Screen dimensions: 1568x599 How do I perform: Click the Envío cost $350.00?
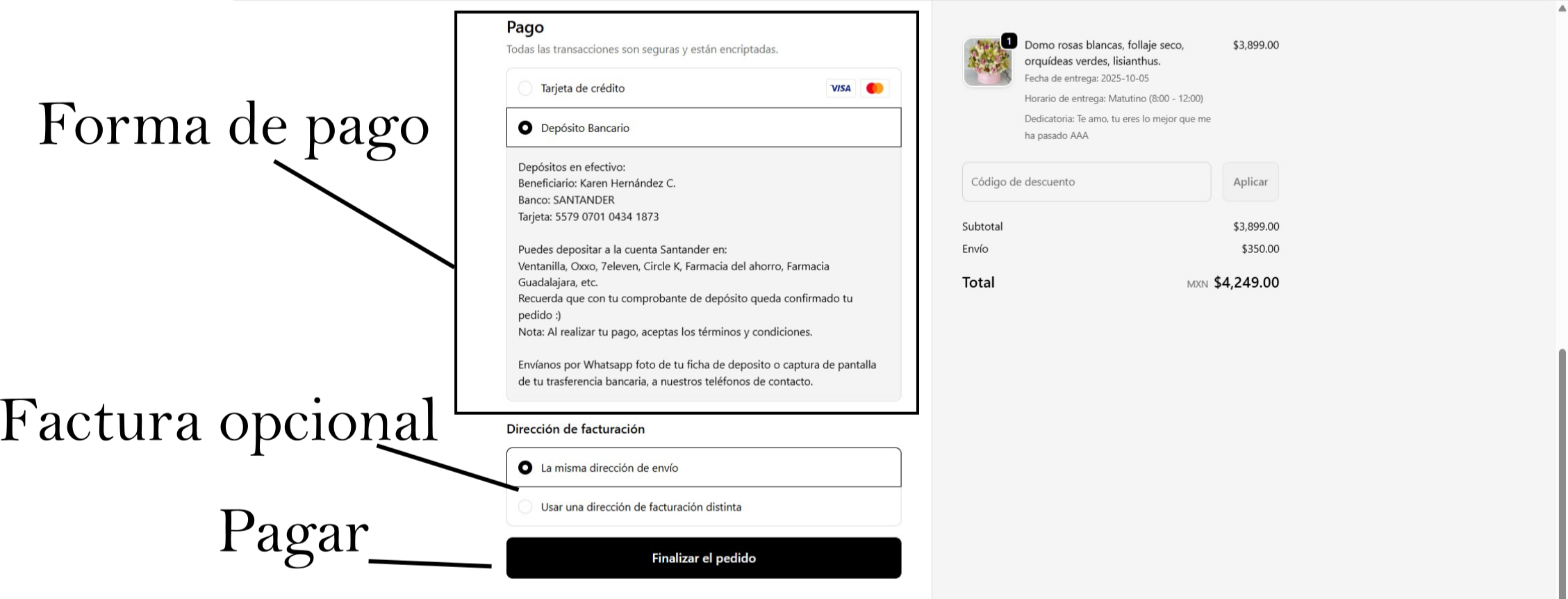click(1260, 249)
